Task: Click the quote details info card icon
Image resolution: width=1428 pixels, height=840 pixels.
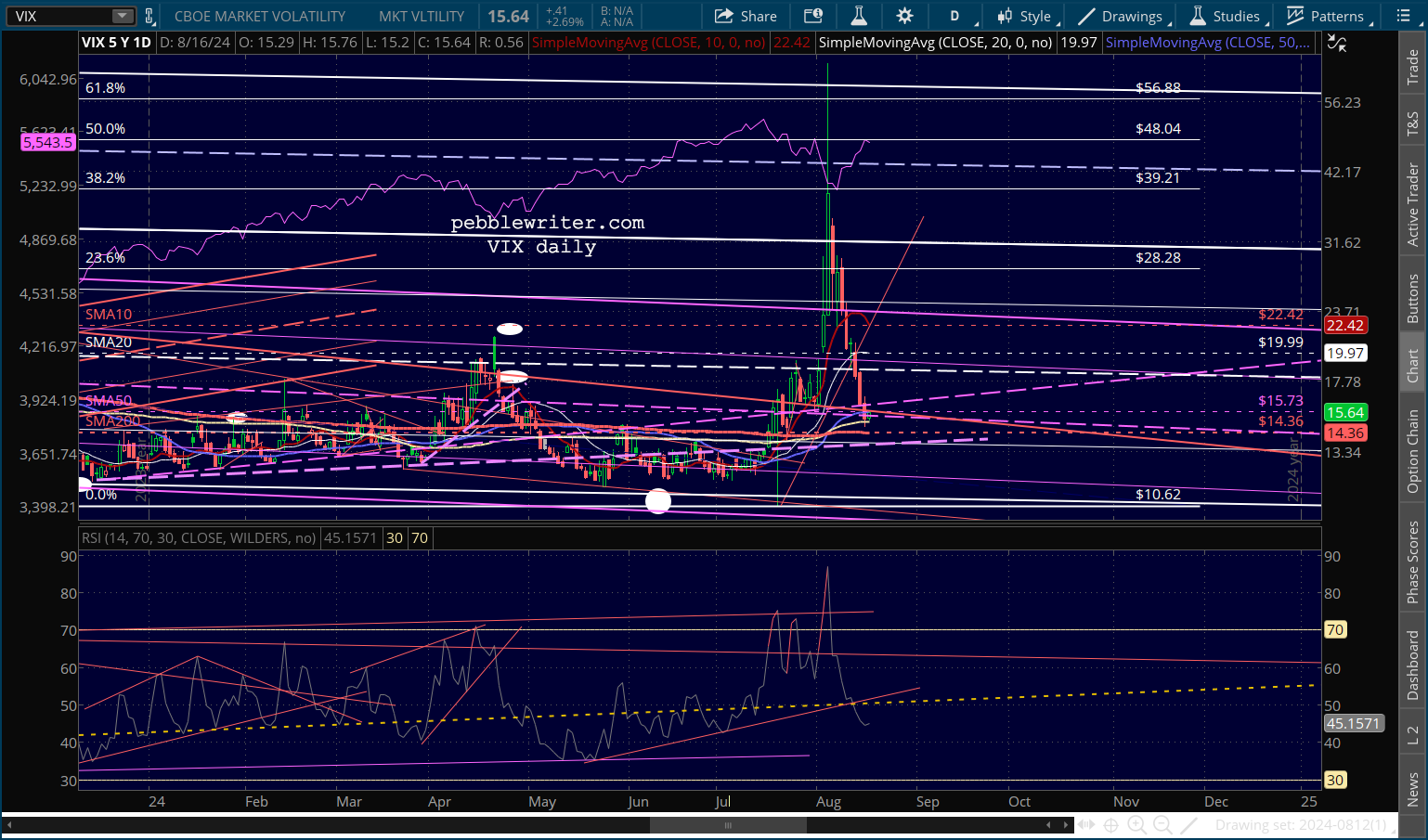Action: (x=813, y=16)
